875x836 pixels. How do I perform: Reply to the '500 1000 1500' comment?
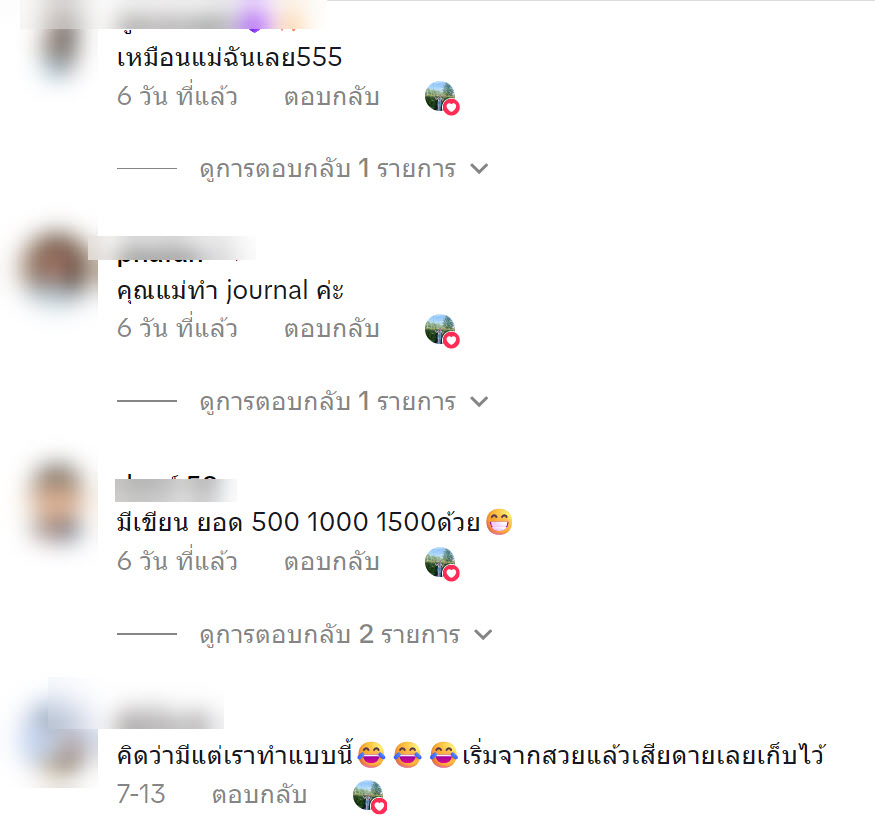coord(331,563)
